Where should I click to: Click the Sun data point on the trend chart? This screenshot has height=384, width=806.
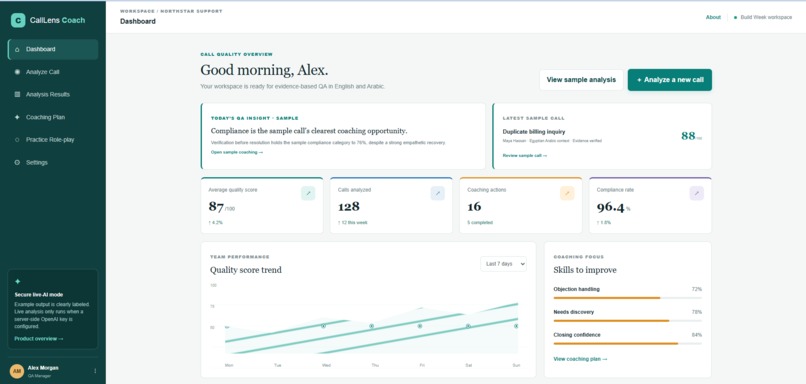tap(516, 326)
